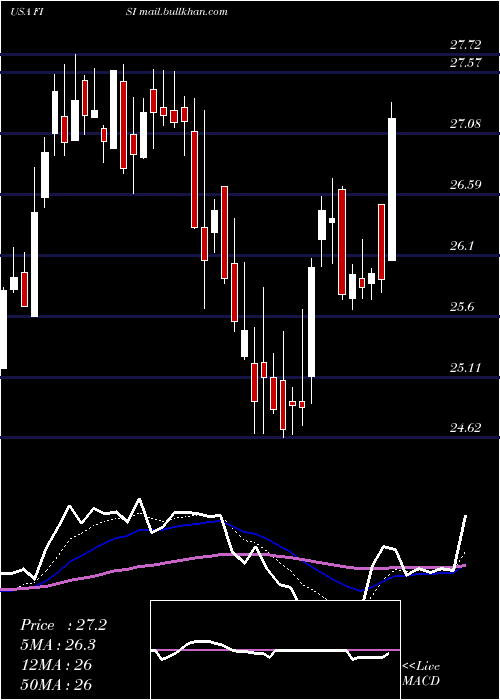
Task: Click the 27.72 price level label
Action: click(465, 45)
